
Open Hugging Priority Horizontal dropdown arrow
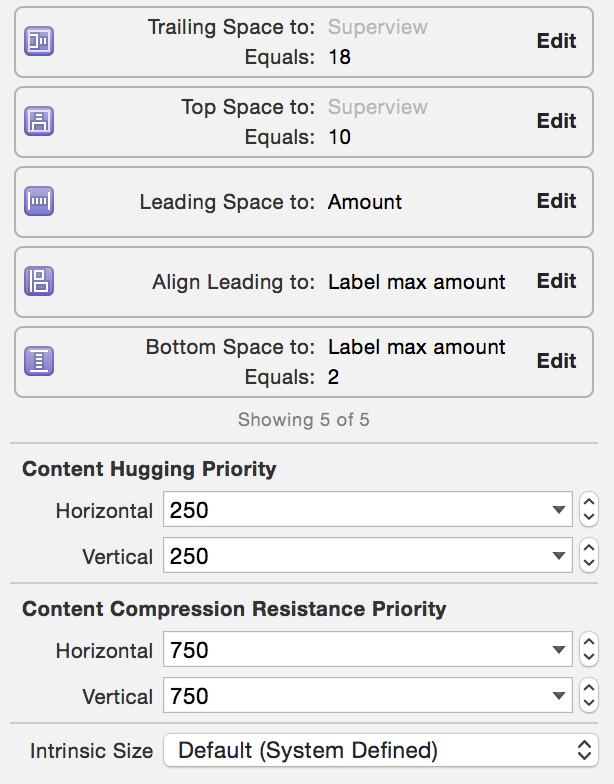[x=558, y=511]
